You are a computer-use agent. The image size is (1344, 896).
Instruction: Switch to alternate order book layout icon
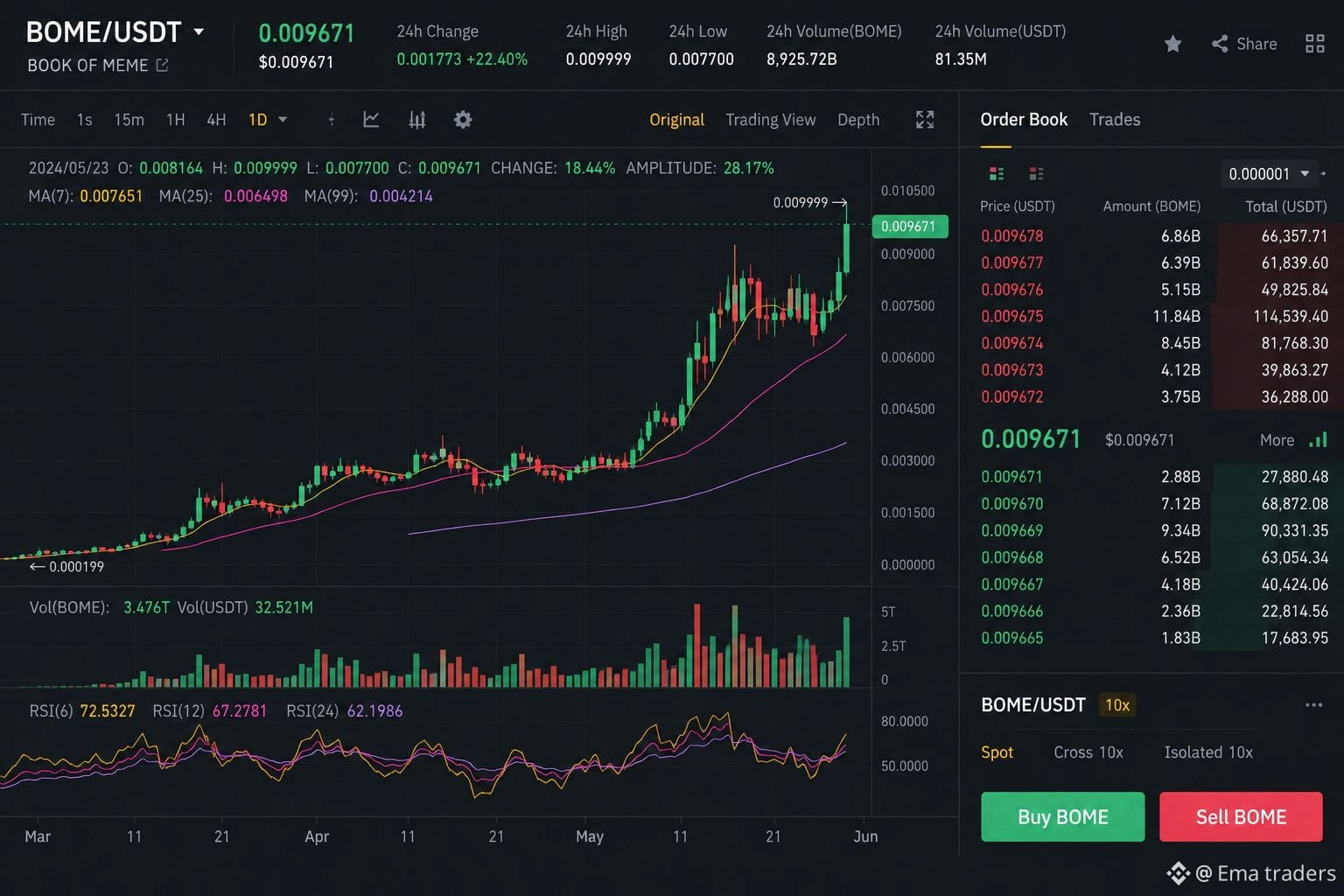coord(1036,173)
